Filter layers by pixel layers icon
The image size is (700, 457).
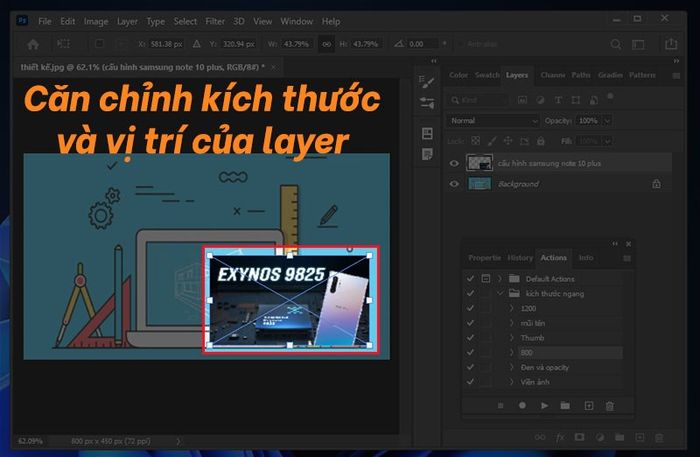coord(522,100)
